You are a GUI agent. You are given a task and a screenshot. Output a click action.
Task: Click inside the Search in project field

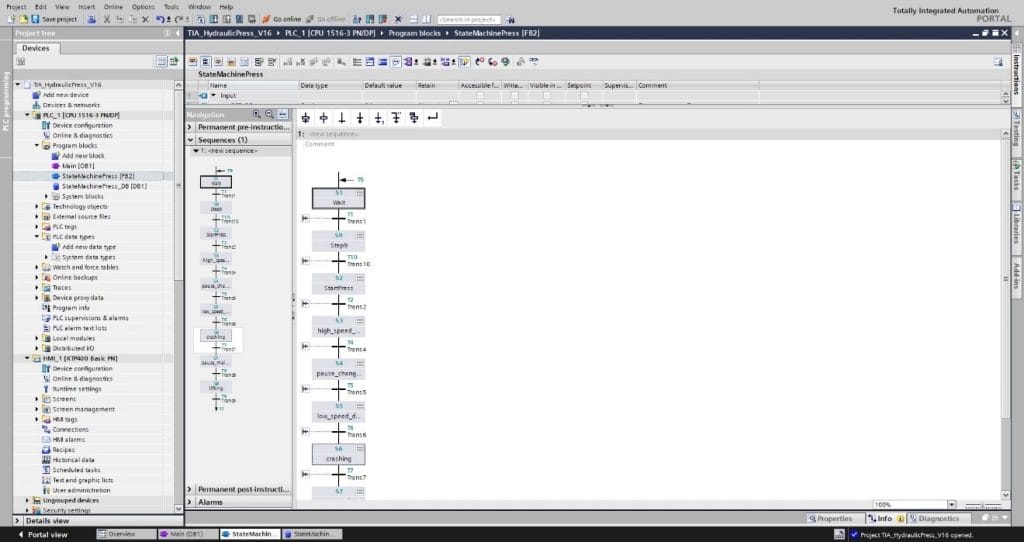coord(469,20)
